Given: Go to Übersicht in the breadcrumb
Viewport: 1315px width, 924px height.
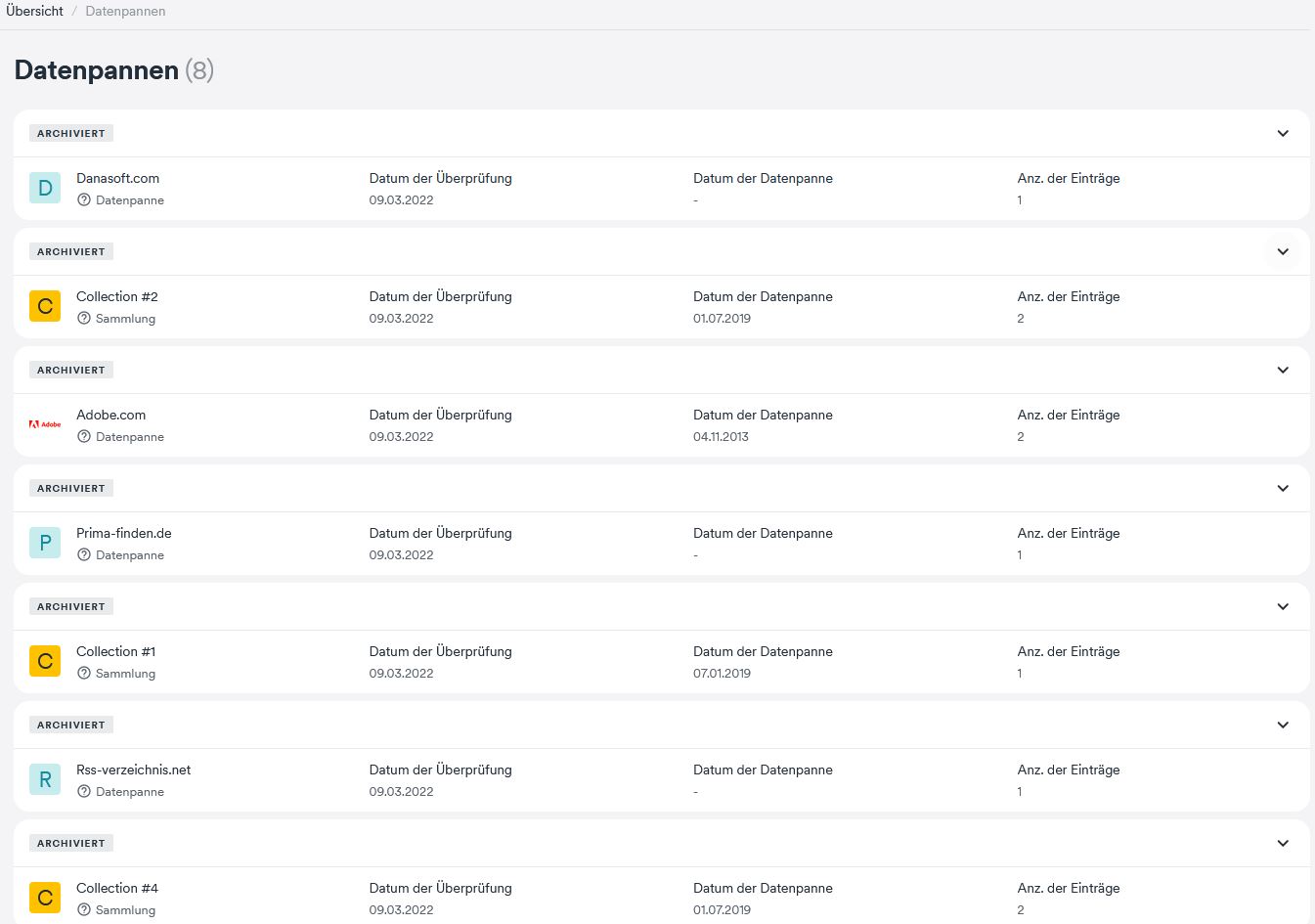Looking at the screenshot, I should coord(34,11).
